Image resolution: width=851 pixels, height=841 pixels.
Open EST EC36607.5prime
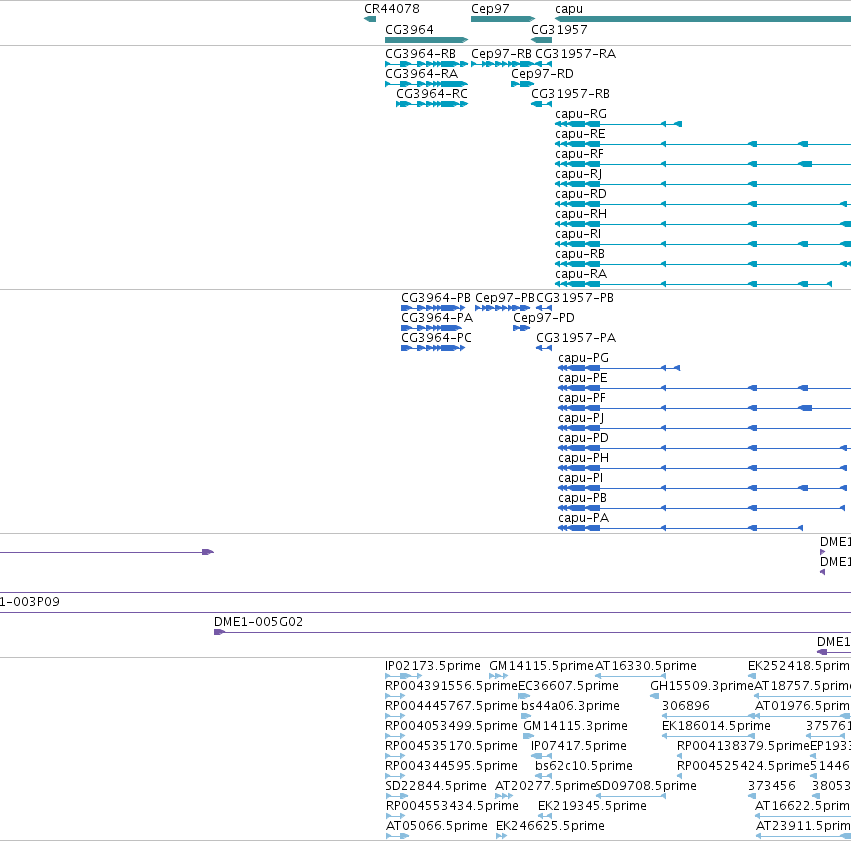pos(568,686)
